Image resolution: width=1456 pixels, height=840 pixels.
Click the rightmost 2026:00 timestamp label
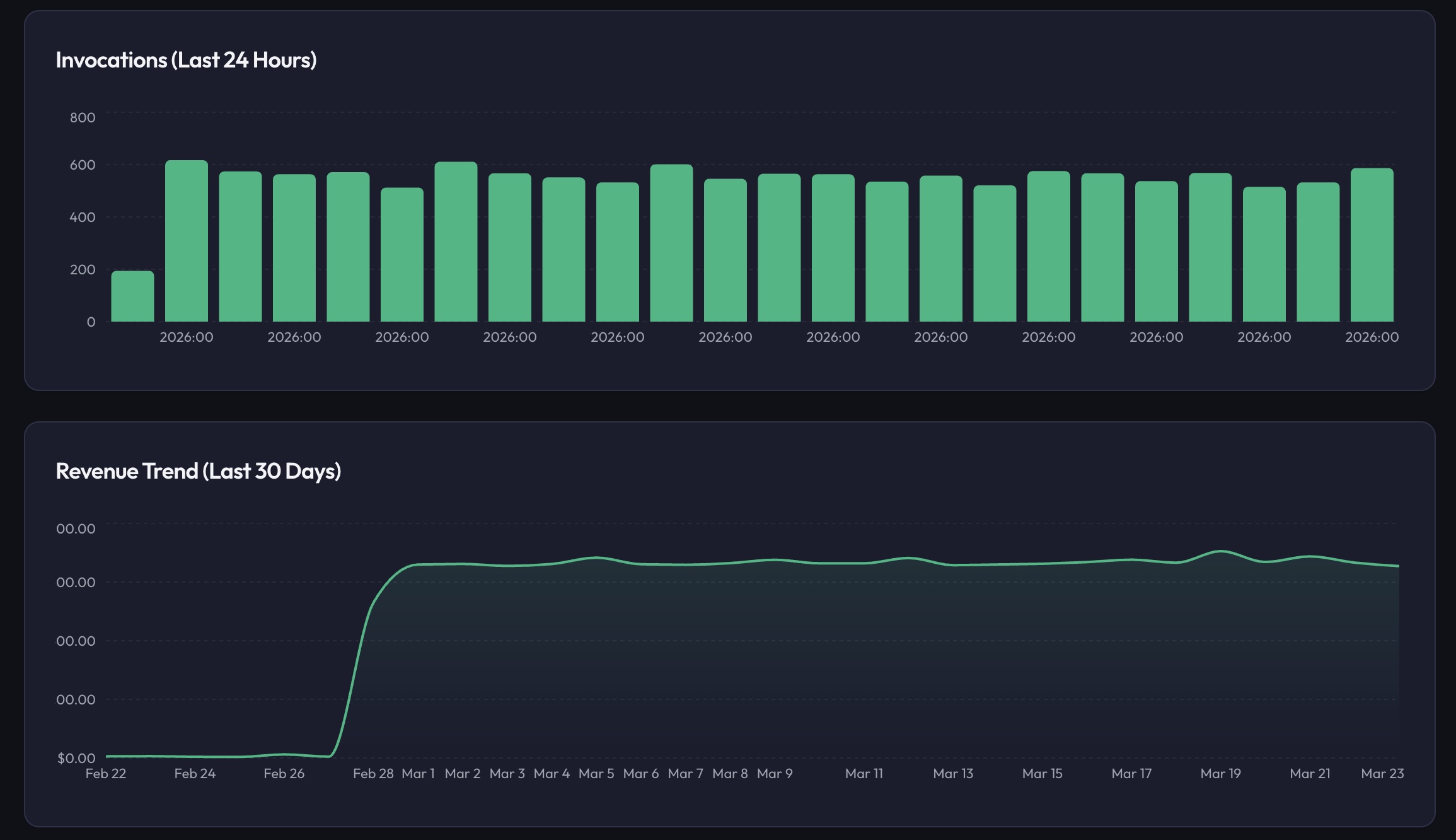pos(1372,337)
